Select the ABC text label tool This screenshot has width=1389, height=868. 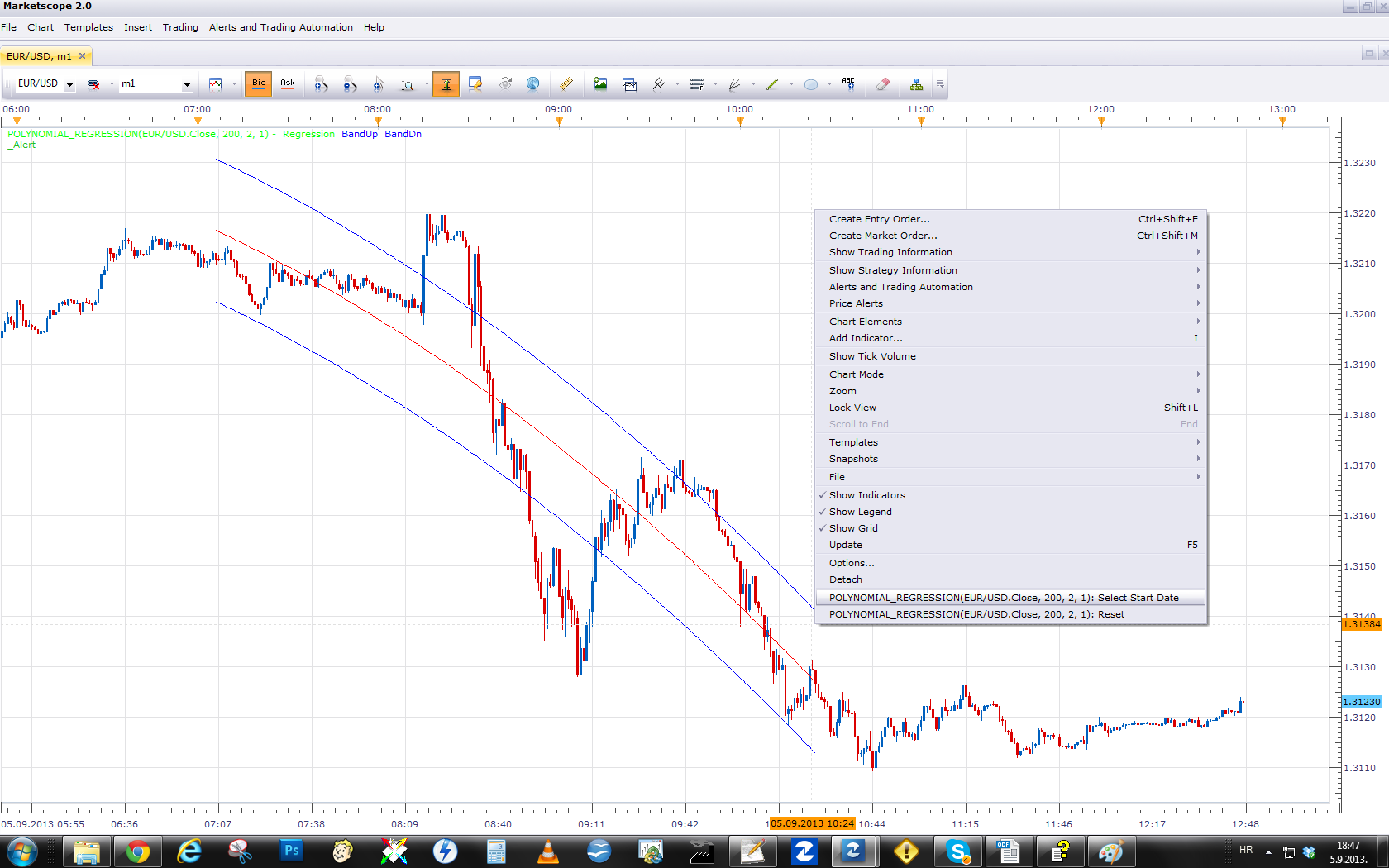pos(848,83)
